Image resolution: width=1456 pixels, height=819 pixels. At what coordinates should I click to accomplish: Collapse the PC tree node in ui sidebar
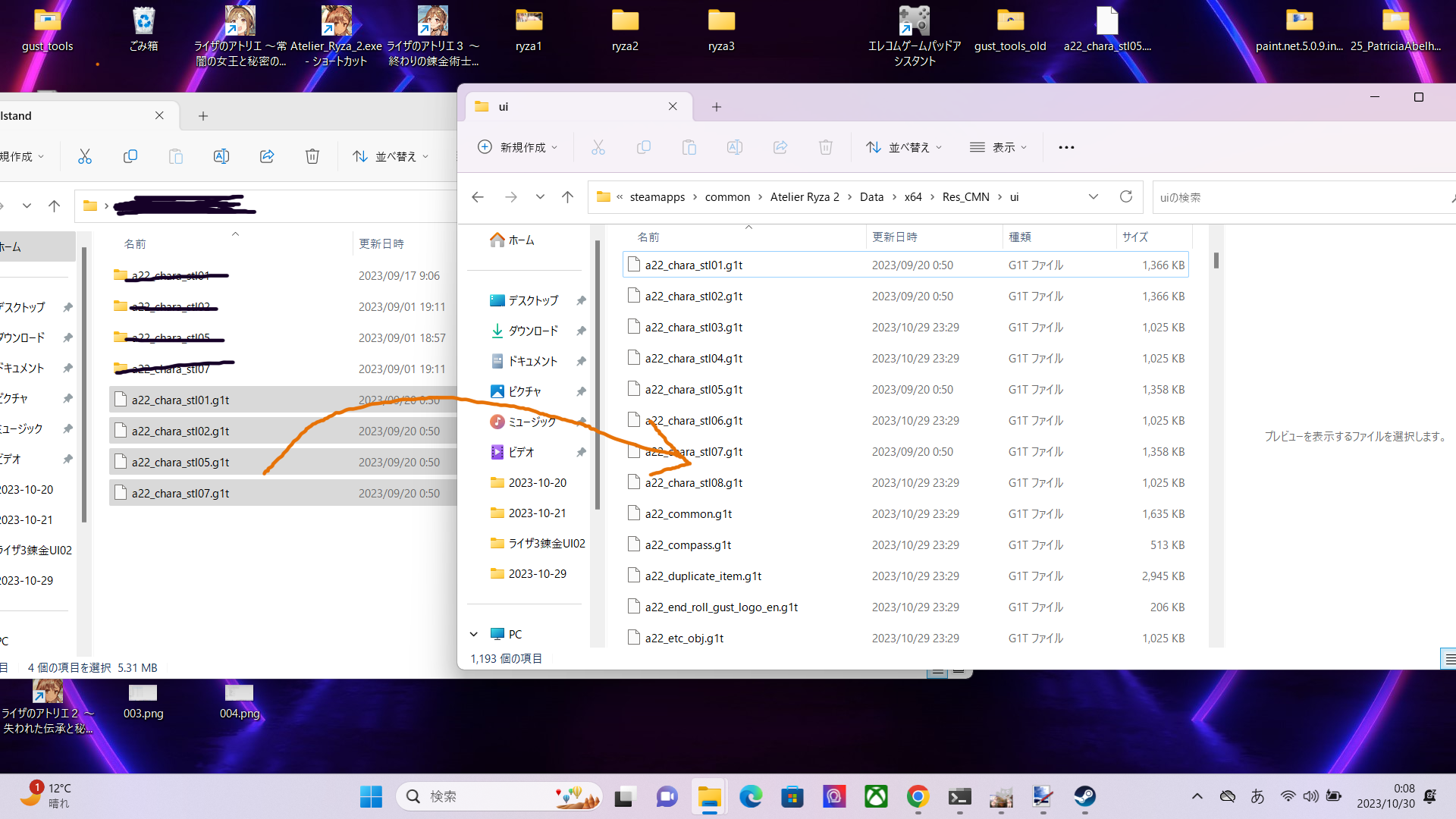click(474, 634)
